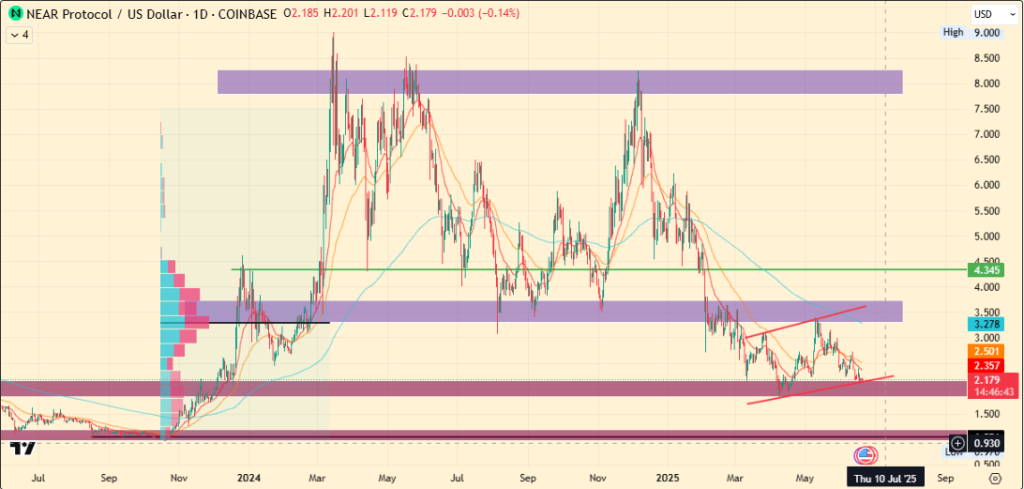Select the lower red trendline near 2.000

pyautogui.click(x=820, y=390)
